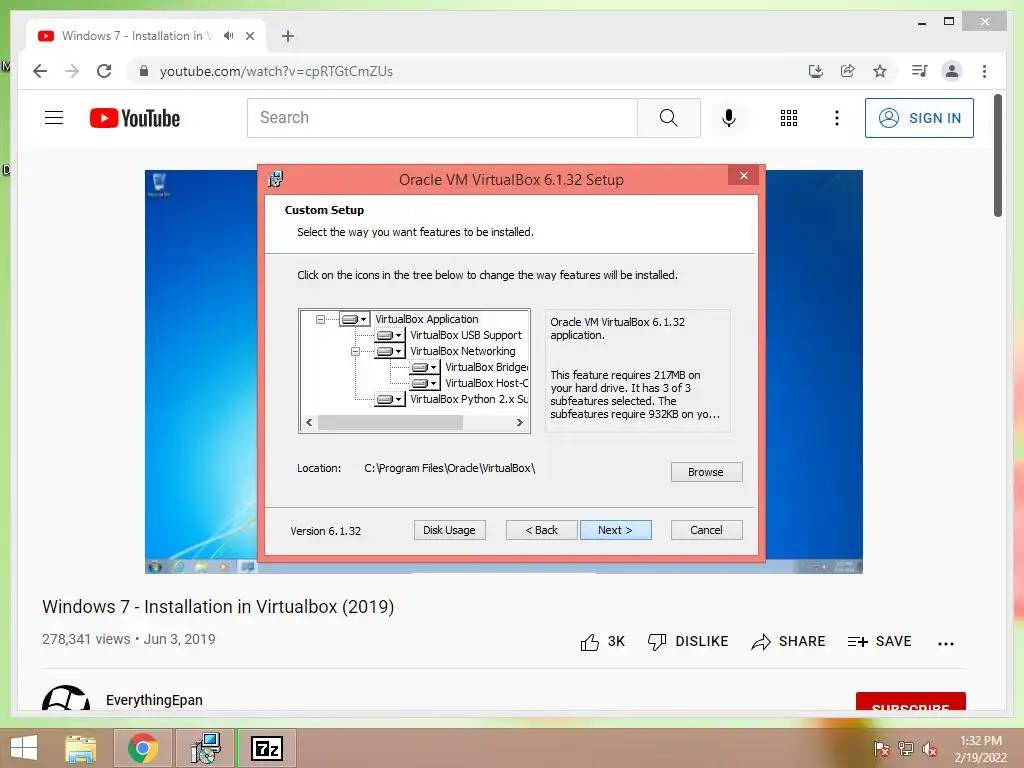1024x768 pixels.
Task: Click the EverythingEpan channel avatar
Action: 66,697
